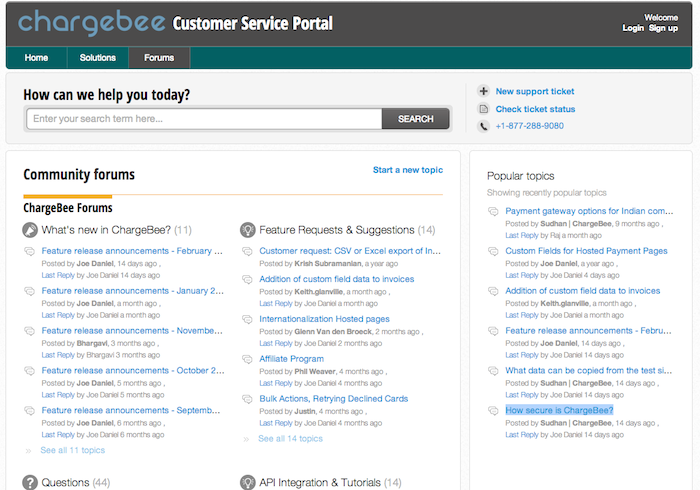Click the +1-877-288-9080 phone number
The width and height of the screenshot is (700, 490).
point(529,126)
